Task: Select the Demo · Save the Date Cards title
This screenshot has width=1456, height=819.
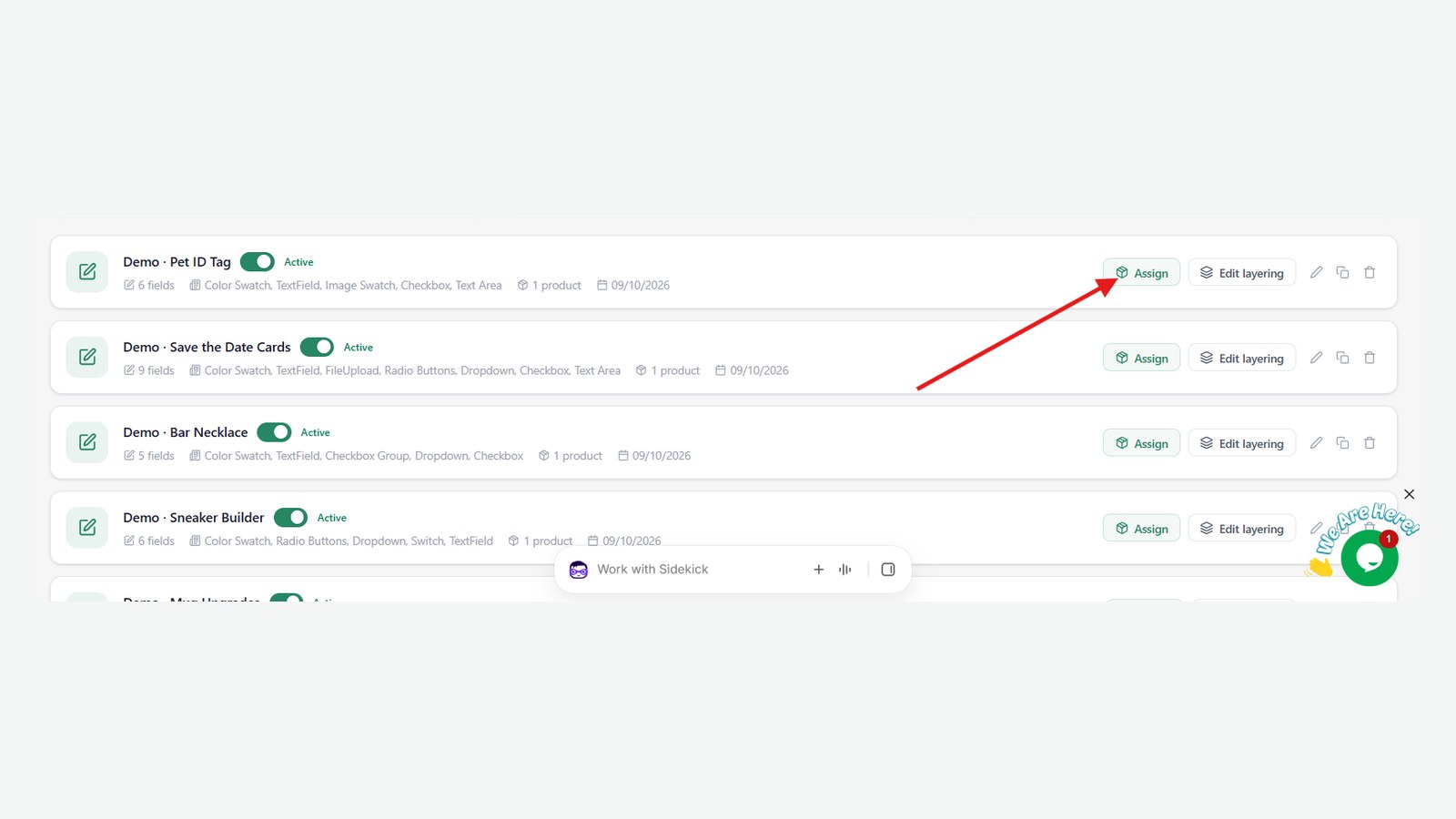Action: (207, 347)
